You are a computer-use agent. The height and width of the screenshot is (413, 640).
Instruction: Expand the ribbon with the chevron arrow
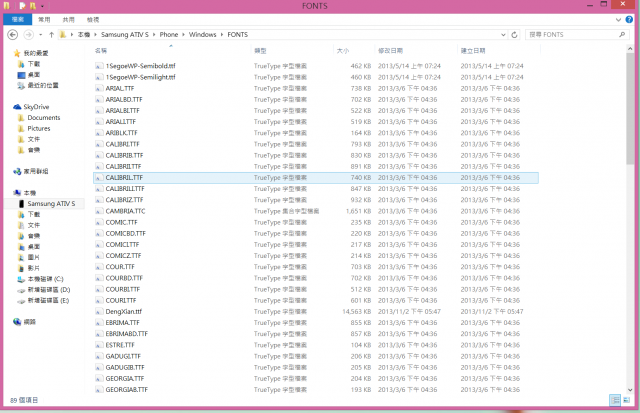pyautogui.click(x=618, y=19)
